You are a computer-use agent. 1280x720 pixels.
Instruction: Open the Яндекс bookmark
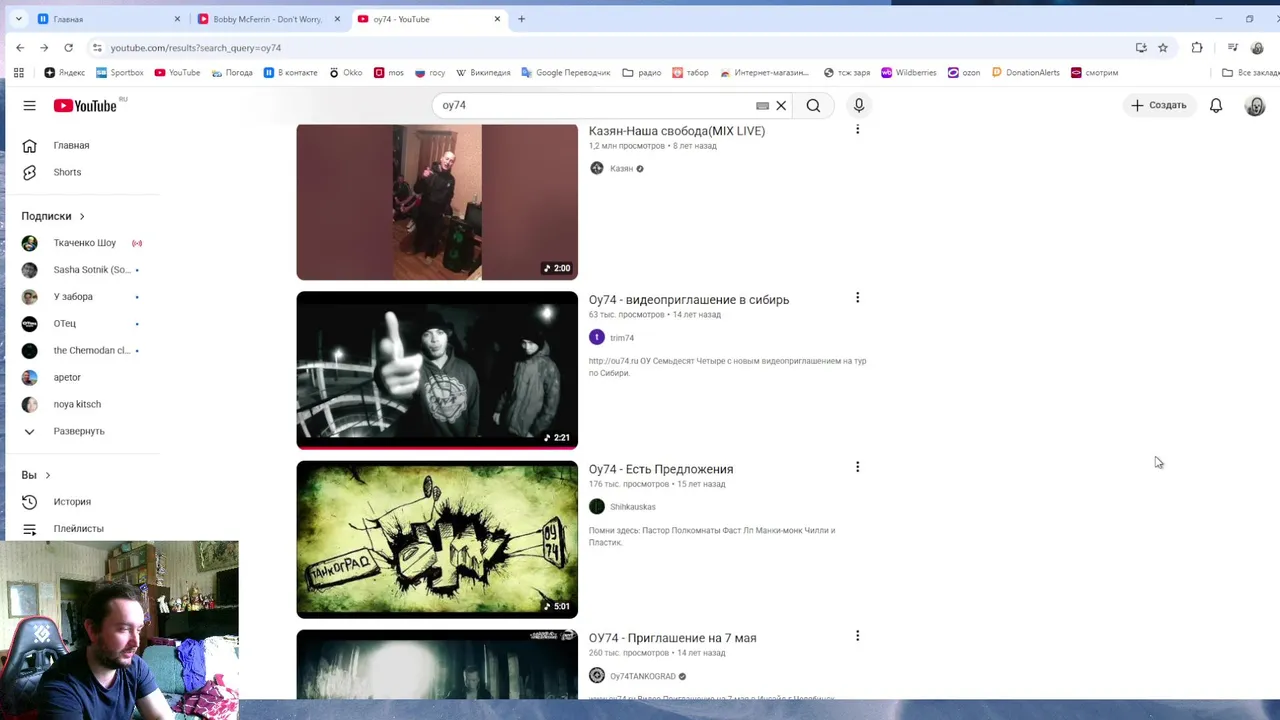pos(65,73)
